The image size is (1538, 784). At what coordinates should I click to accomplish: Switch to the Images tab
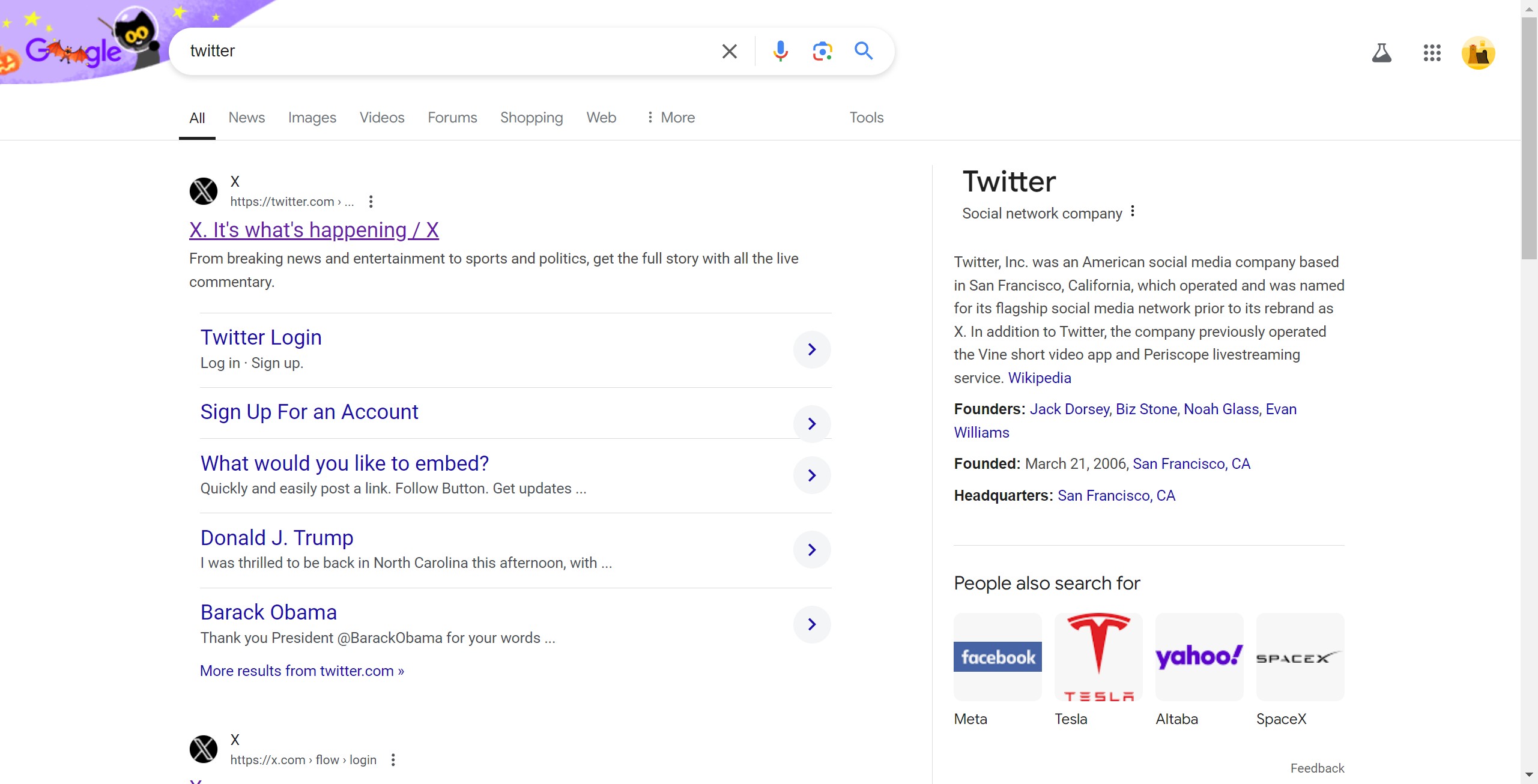point(312,118)
